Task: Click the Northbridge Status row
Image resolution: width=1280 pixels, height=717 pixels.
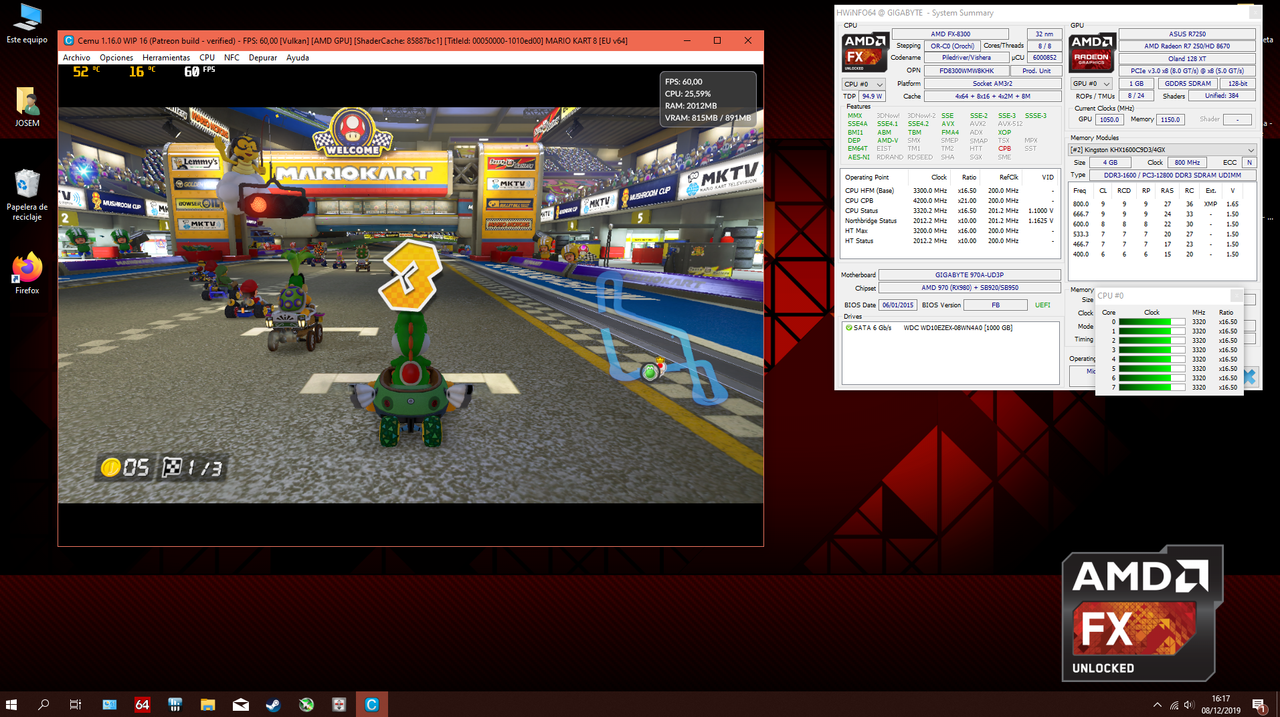Action: click(x=950, y=220)
